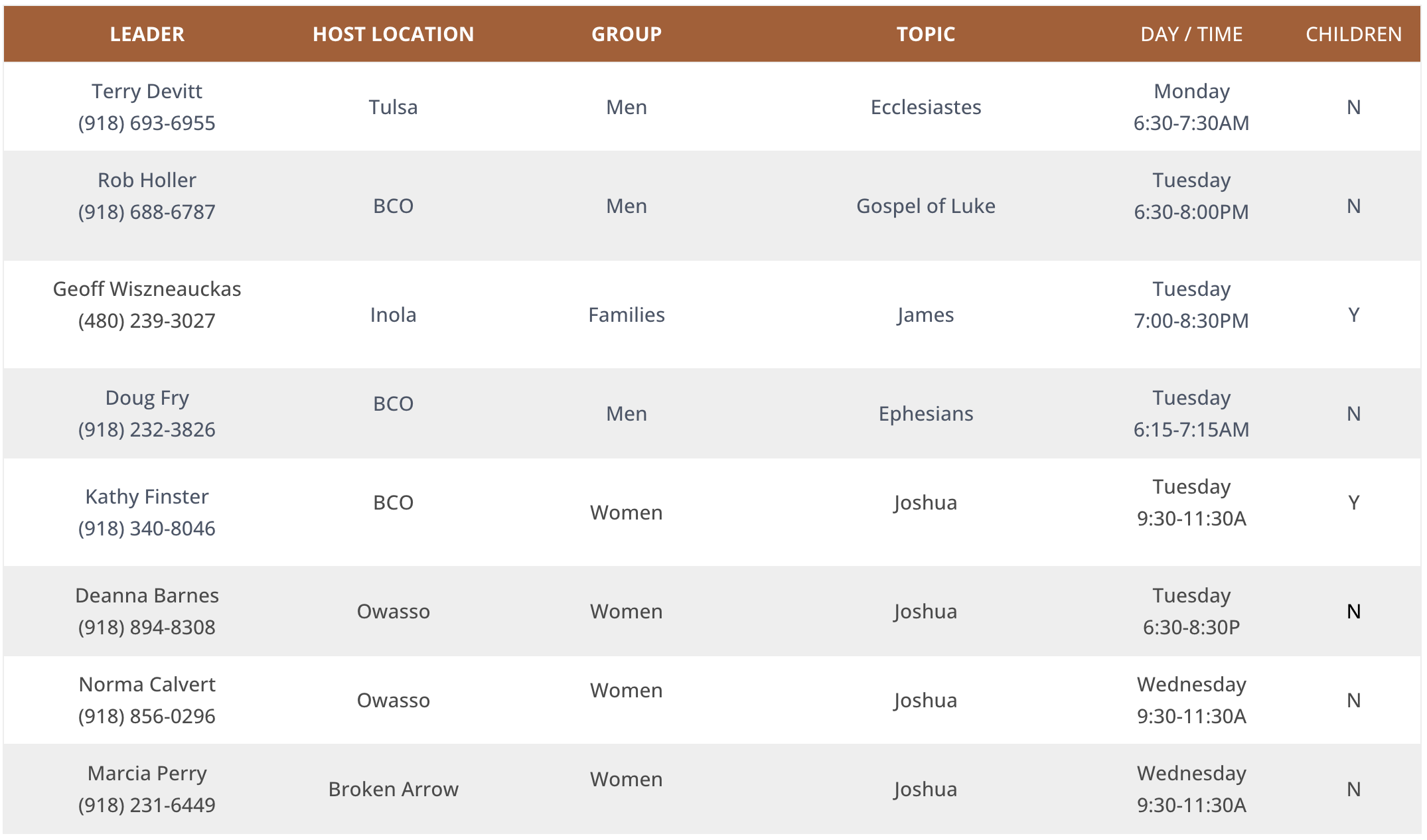Screen dimensions: 1427x840
Task: Click Doug Fry's phone number (918) 232-3826
Action: point(147,429)
